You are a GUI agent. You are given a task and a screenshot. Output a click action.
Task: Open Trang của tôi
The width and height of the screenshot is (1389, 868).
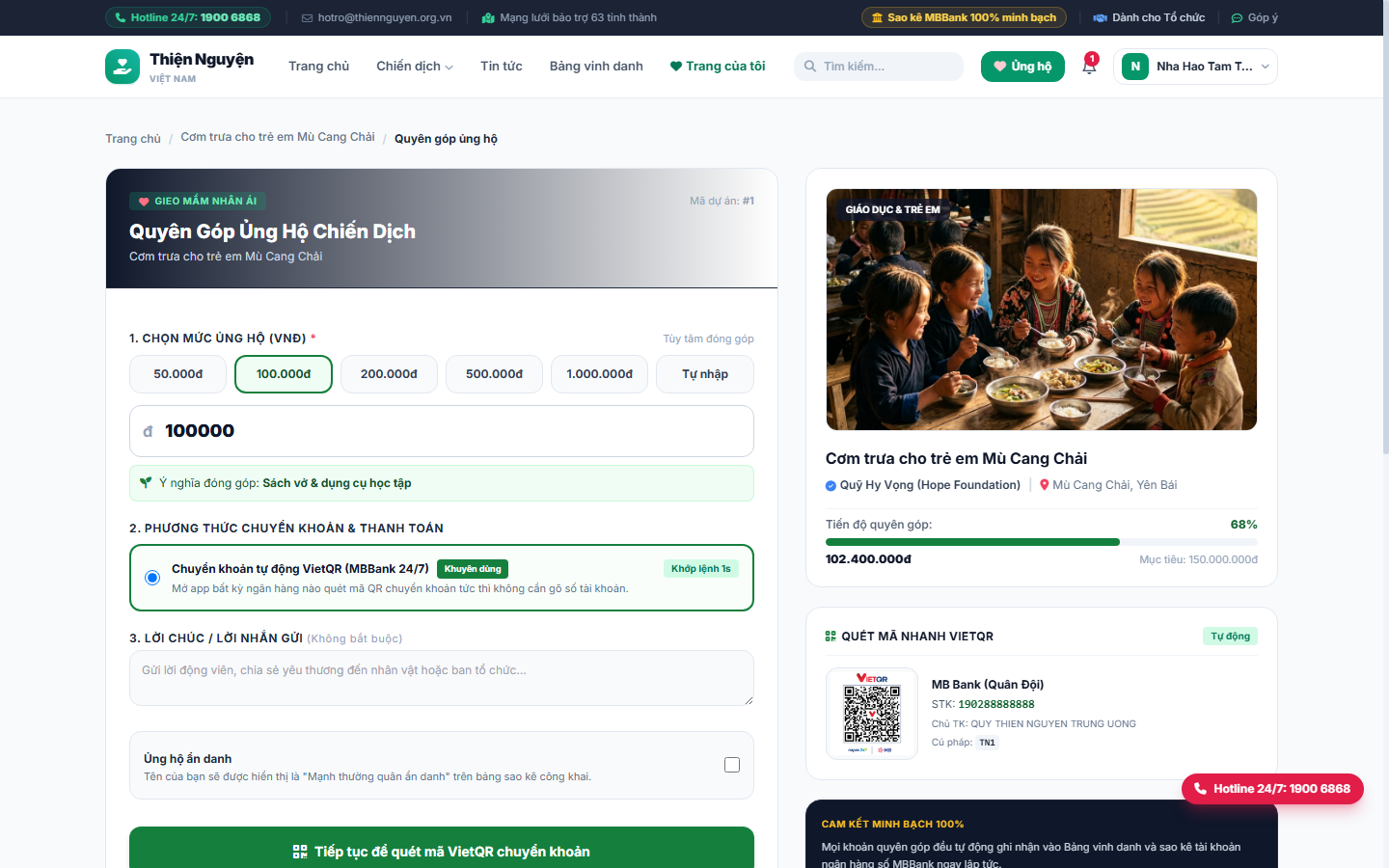pyautogui.click(x=718, y=67)
